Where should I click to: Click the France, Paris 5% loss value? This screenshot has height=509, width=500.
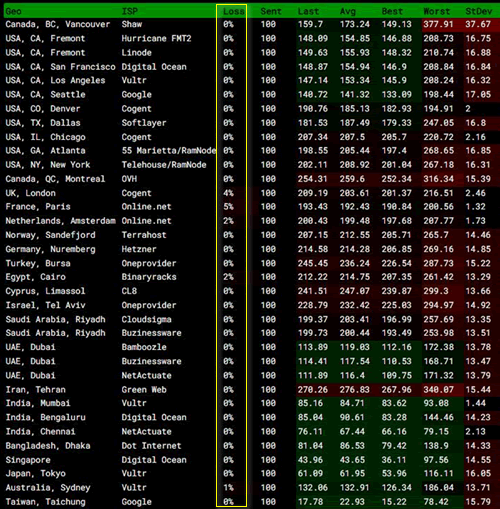click(x=228, y=207)
